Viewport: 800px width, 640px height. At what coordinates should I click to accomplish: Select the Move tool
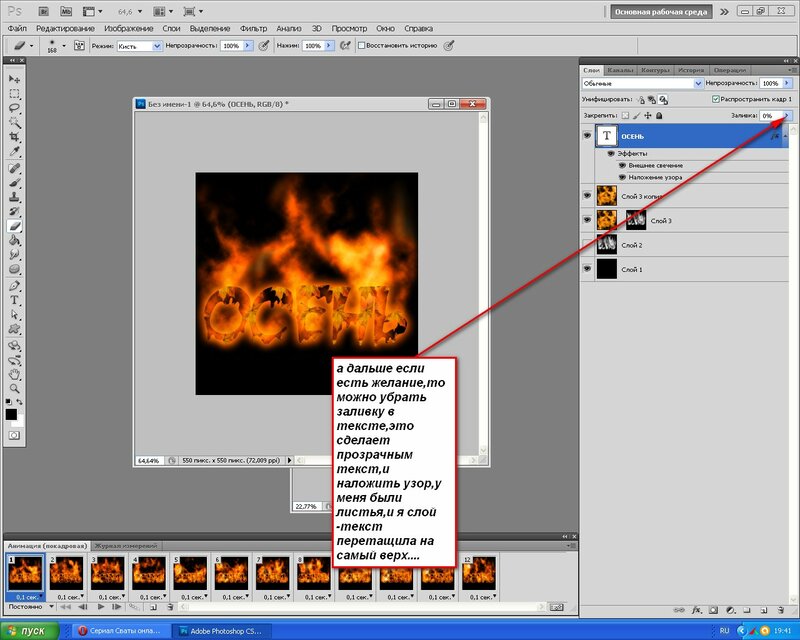14,79
